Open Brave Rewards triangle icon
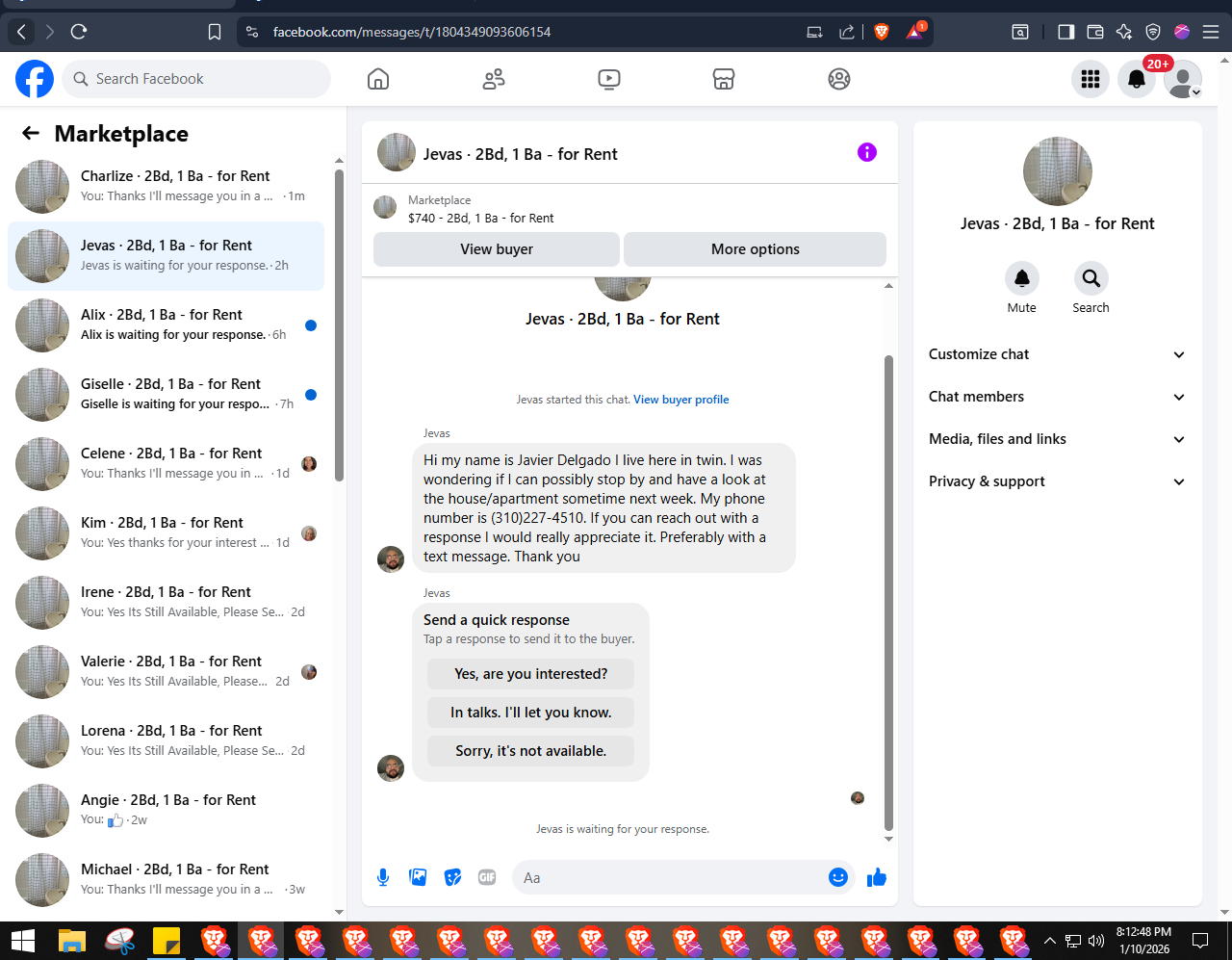 coord(914,32)
